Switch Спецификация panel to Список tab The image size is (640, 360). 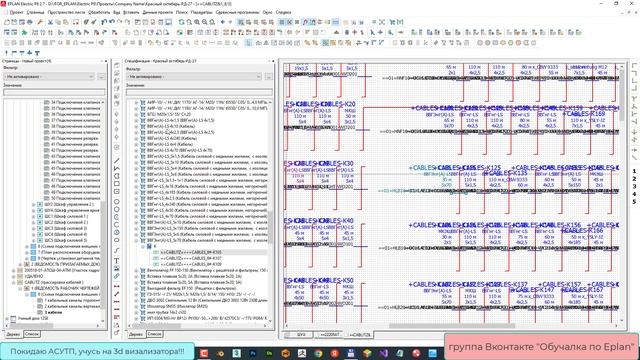154,334
